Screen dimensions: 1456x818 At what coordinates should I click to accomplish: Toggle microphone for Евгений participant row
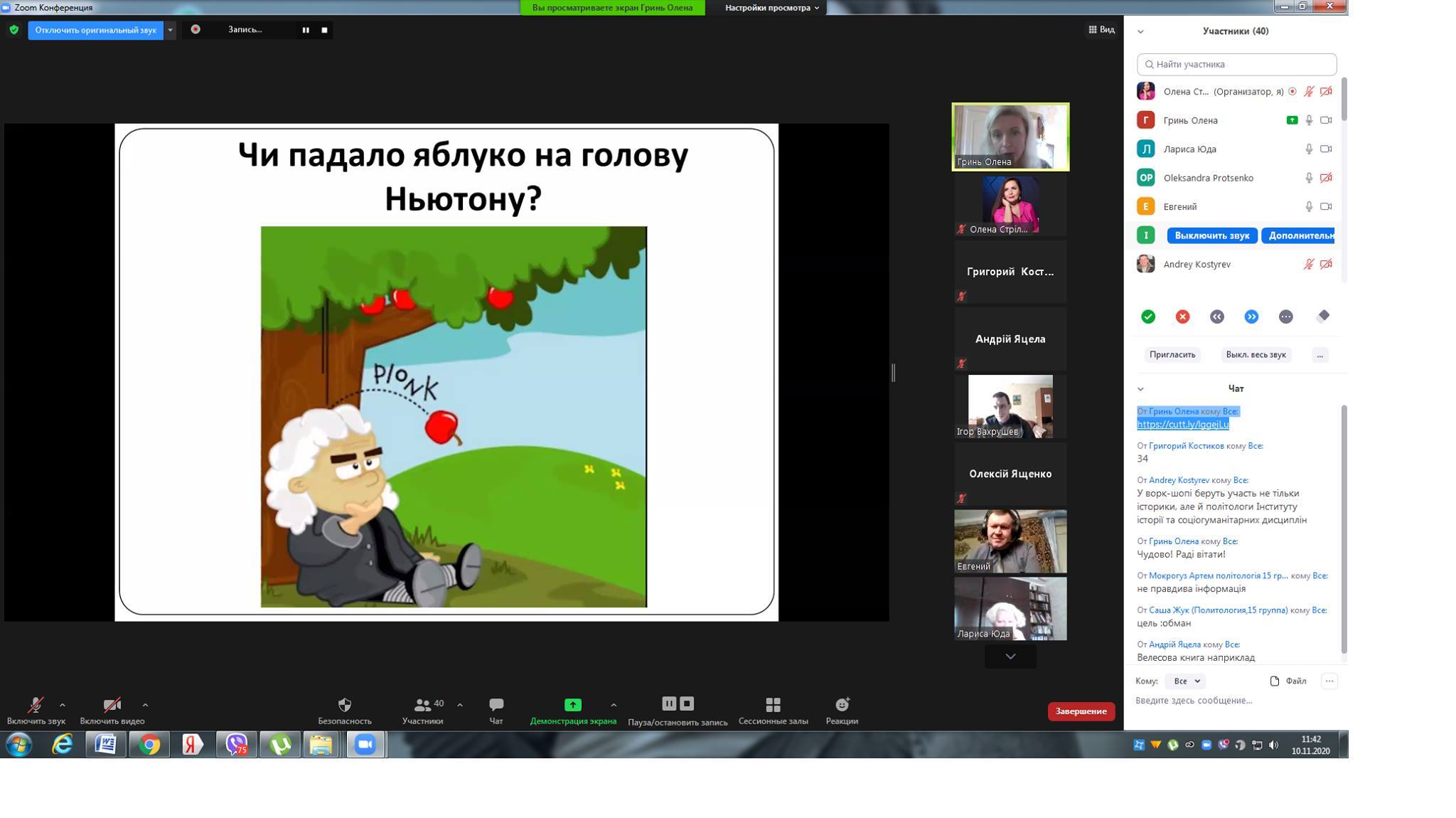click(1308, 207)
